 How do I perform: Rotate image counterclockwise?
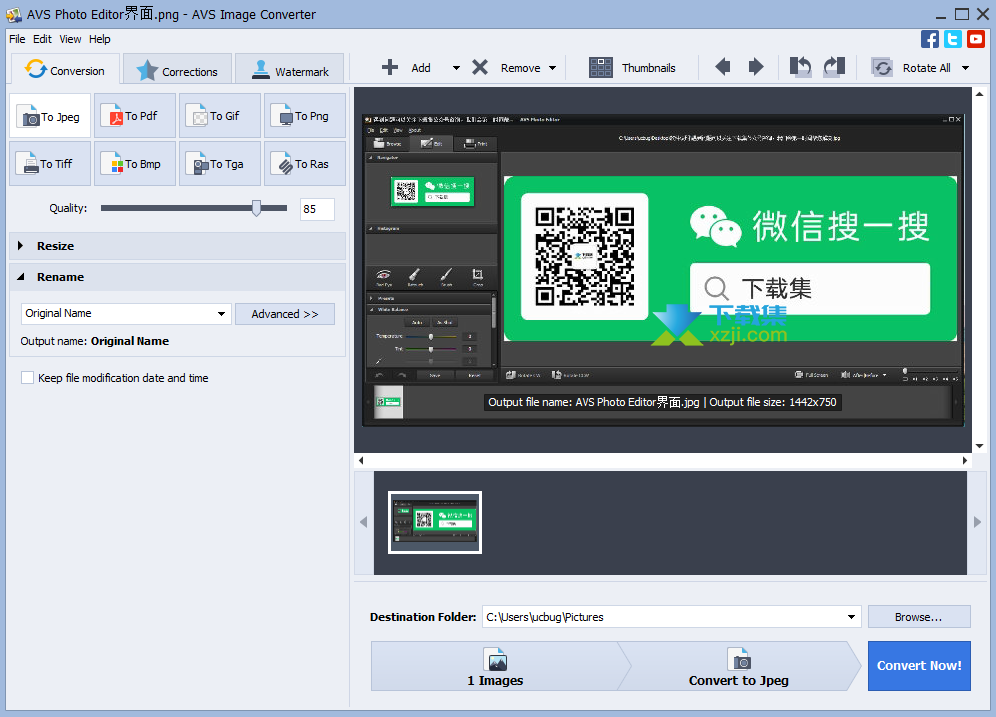pos(800,67)
